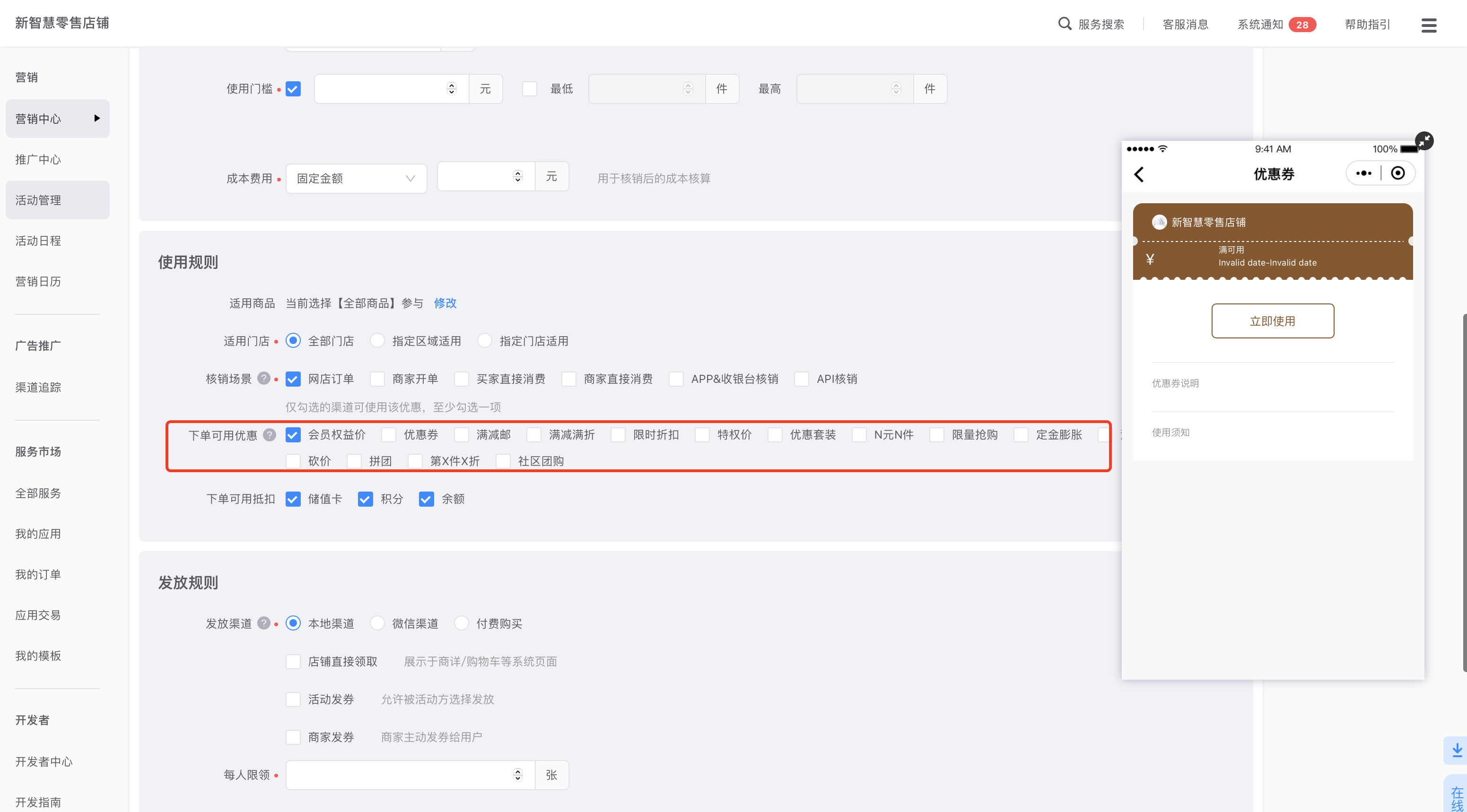1467x812 pixels.
Task: Check 商家开单 checkbox
Action: [377, 379]
